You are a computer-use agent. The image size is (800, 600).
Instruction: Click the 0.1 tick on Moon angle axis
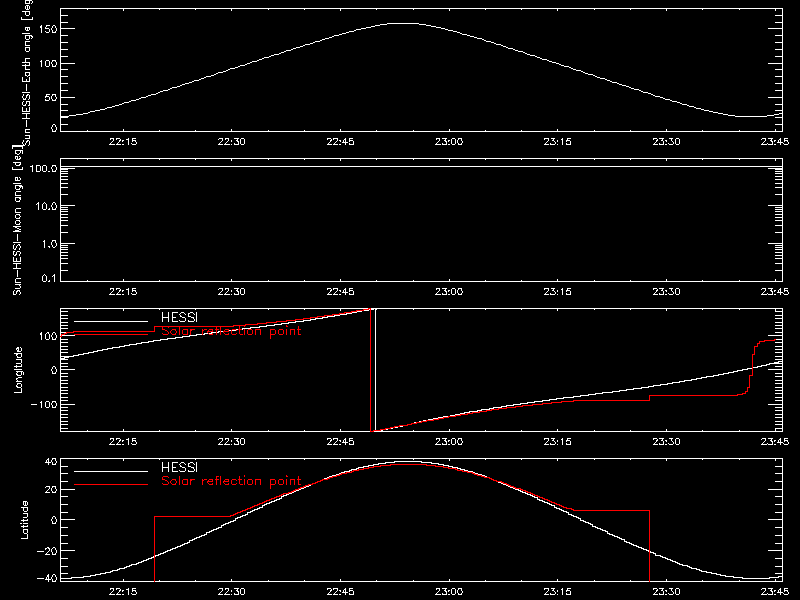click(49, 278)
